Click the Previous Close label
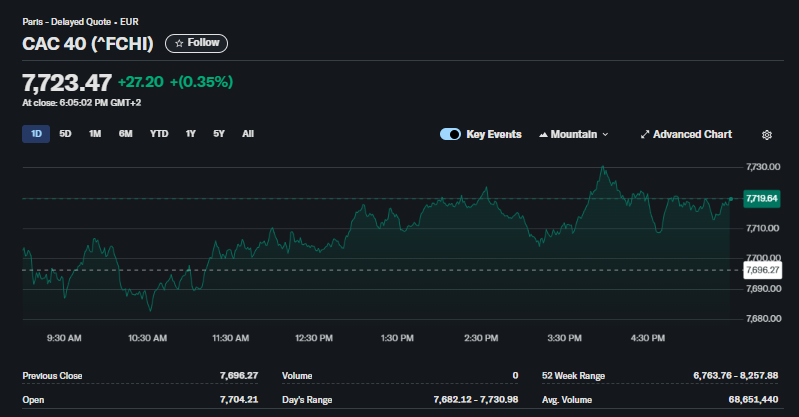 coord(52,376)
